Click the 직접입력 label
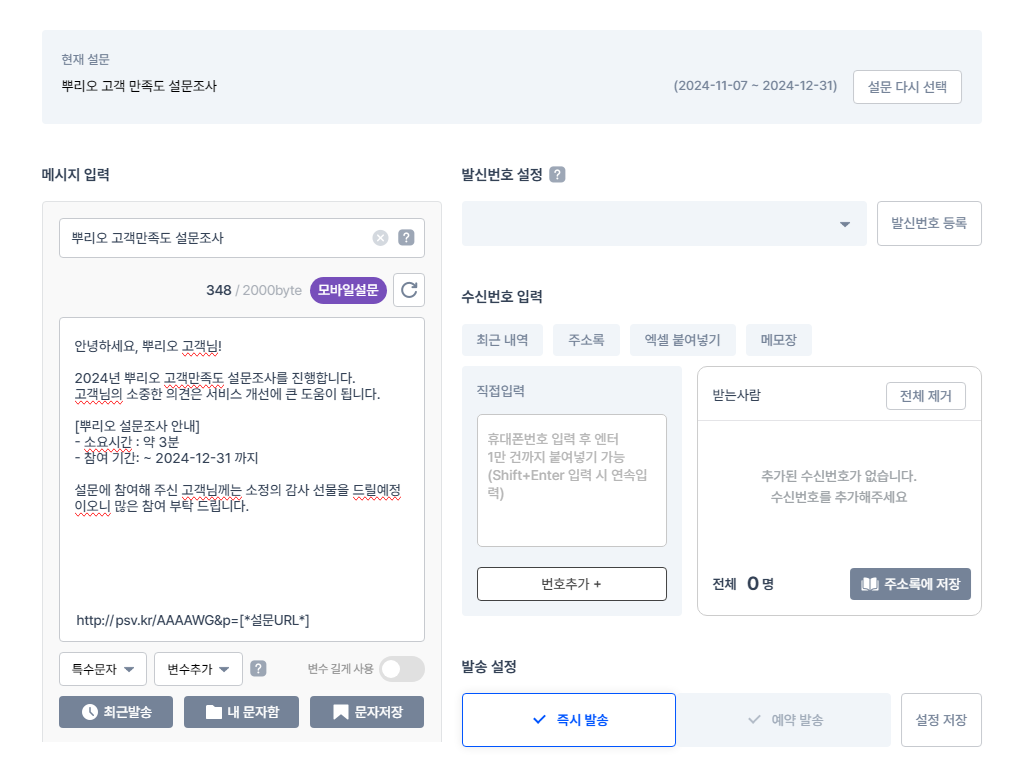 (500, 391)
